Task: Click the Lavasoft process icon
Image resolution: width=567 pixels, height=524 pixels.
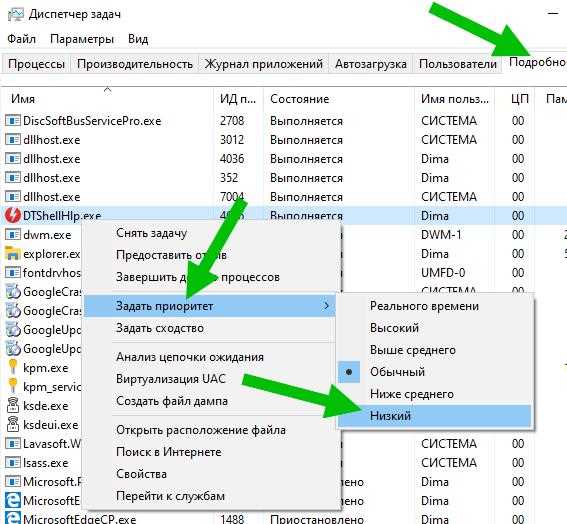Action: [13, 443]
